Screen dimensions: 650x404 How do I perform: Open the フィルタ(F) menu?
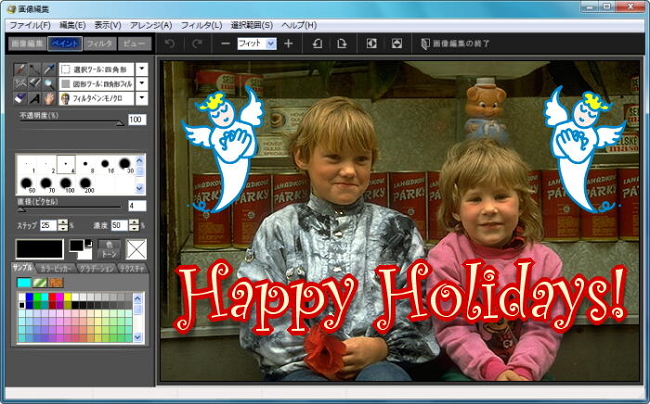pyautogui.click(x=202, y=24)
